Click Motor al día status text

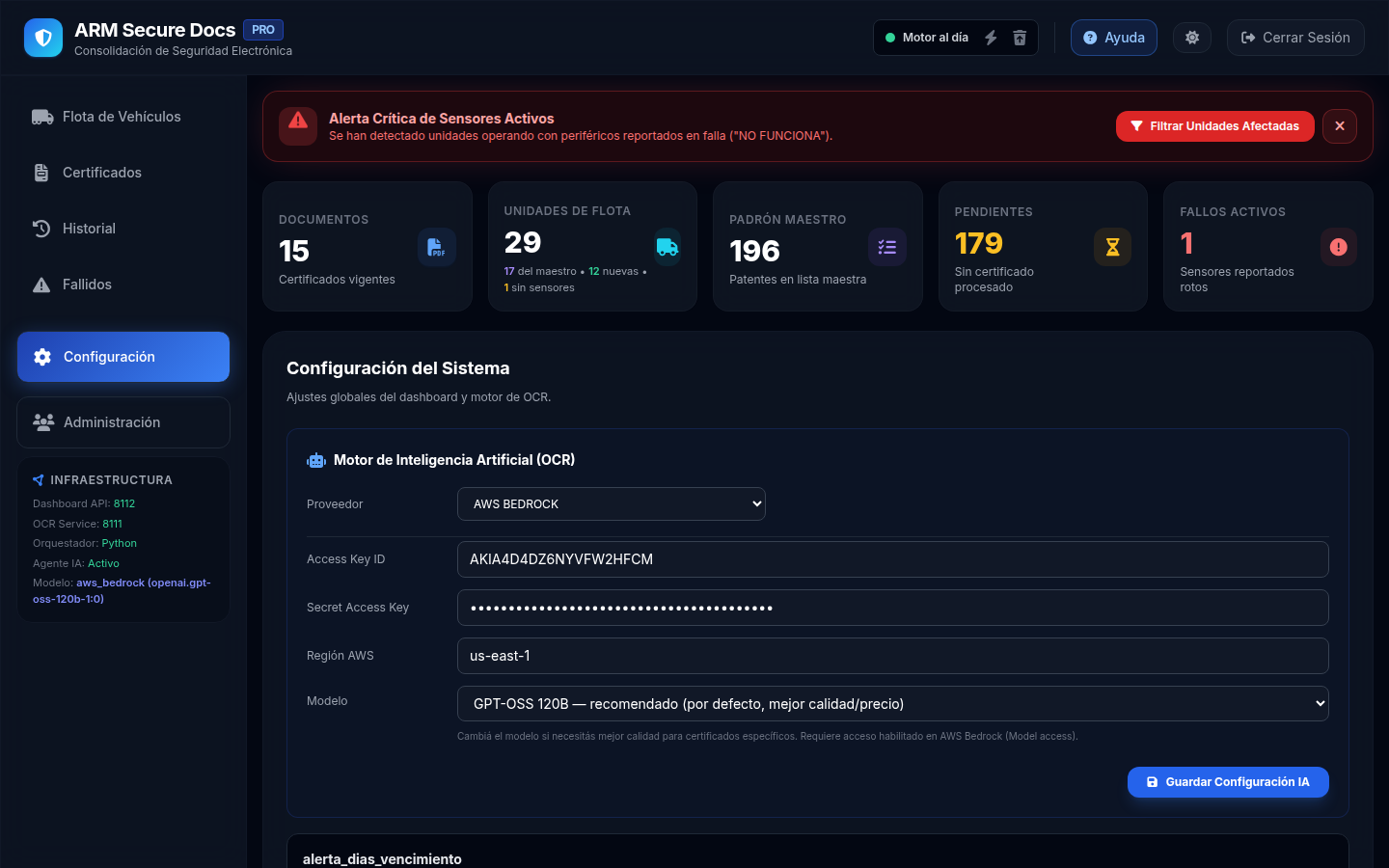pyautogui.click(x=936, y=38)
